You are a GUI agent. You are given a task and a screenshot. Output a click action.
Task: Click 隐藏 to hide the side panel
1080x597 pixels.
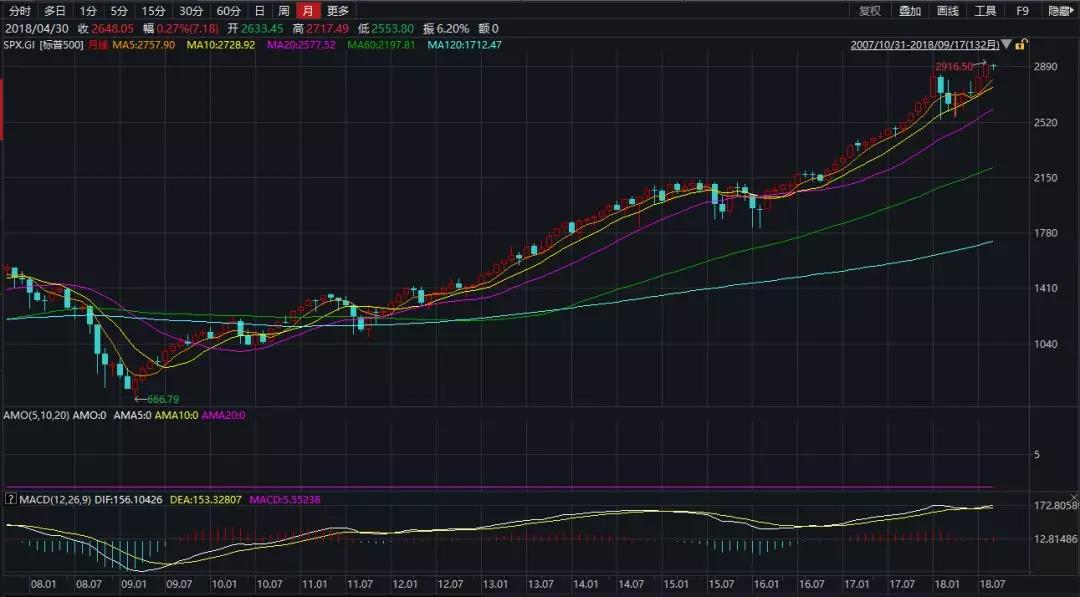tap(1061, 10)
